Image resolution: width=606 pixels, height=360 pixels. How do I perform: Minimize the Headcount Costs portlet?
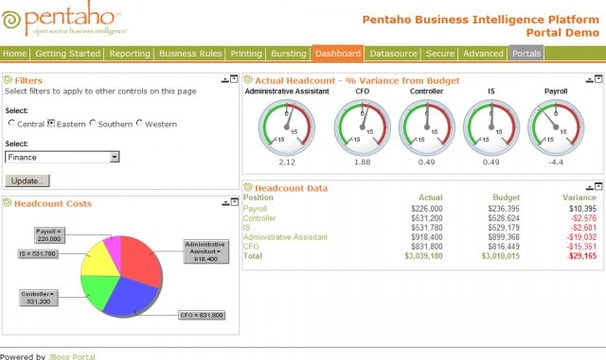point(226,203)
